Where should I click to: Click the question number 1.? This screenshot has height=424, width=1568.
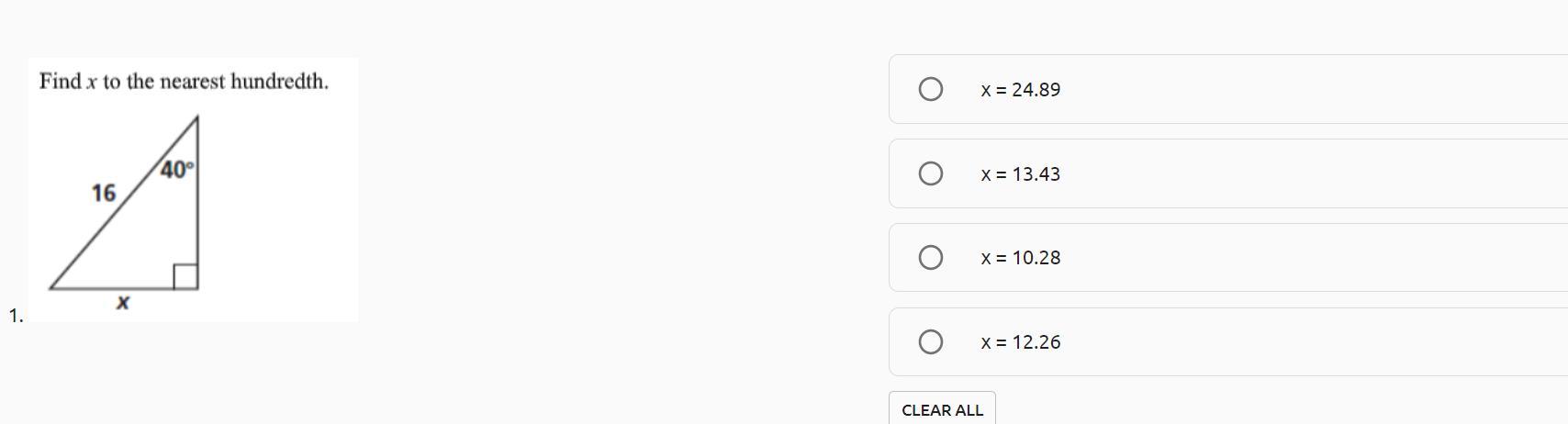coord(16,316)
